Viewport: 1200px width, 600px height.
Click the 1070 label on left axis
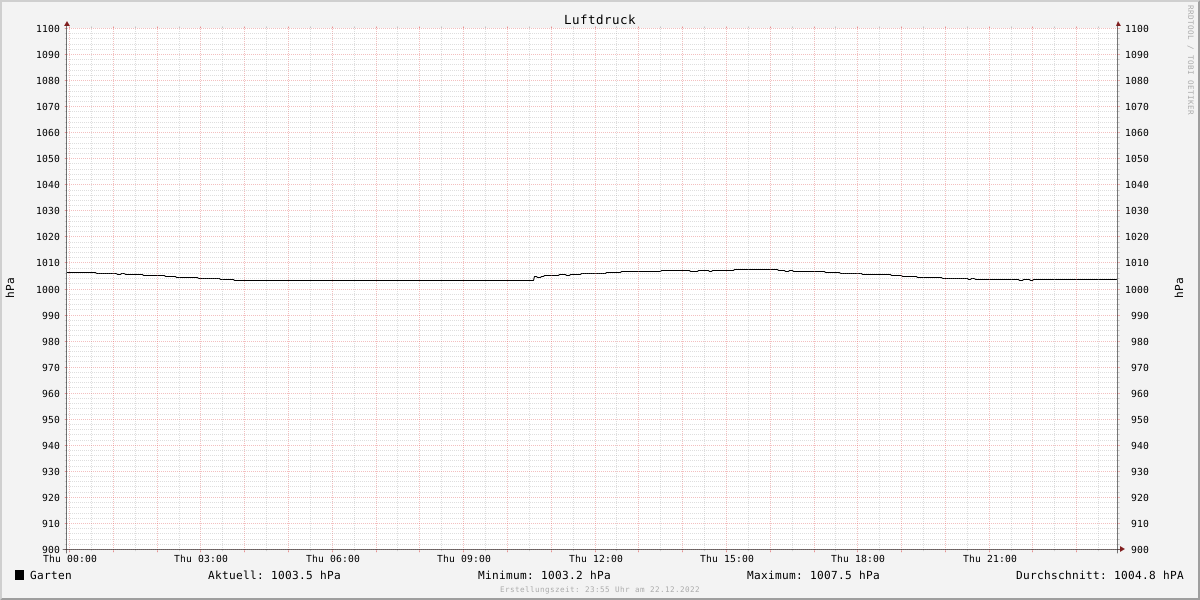(48, 107)
